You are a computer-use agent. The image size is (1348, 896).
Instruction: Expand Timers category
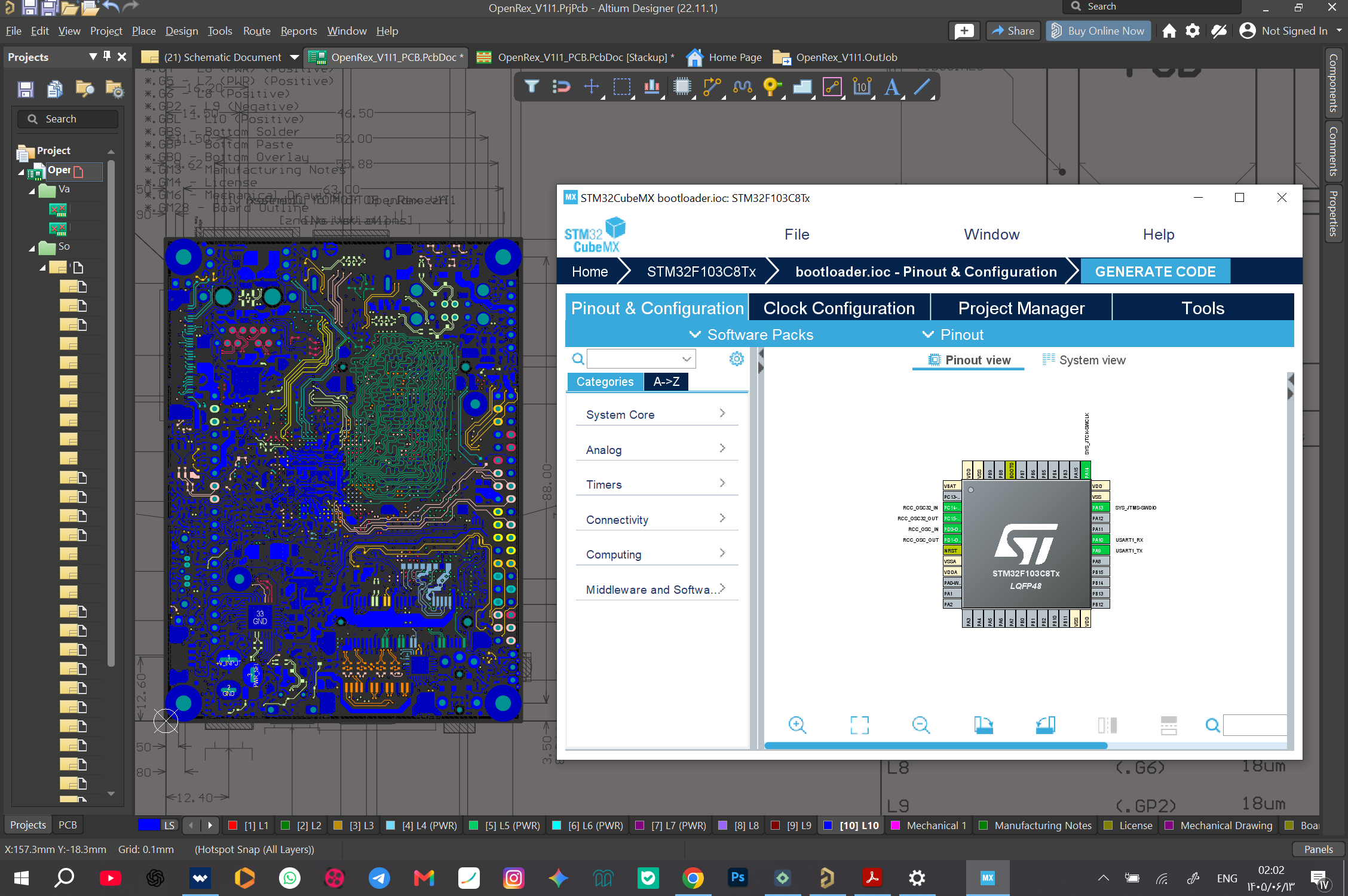click(x=656, y=484)
